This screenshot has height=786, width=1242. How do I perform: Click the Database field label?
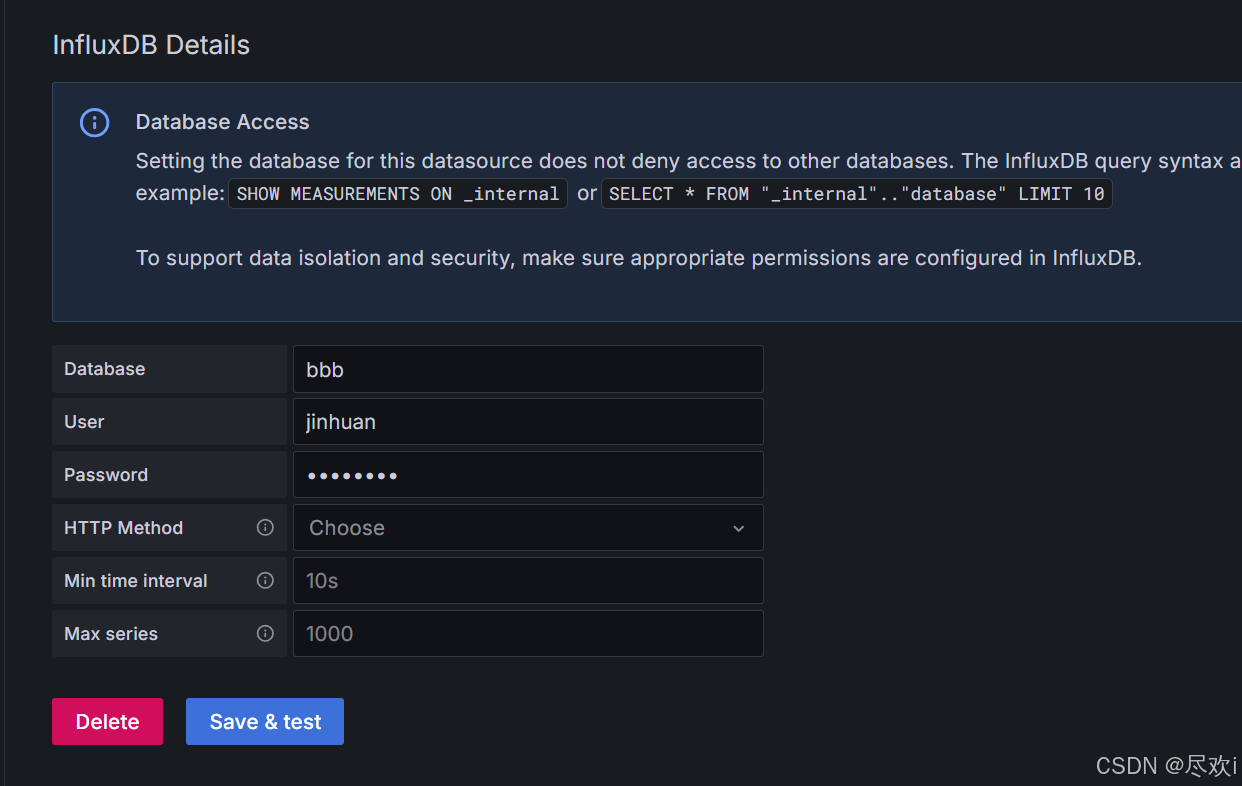pos(104,369)
